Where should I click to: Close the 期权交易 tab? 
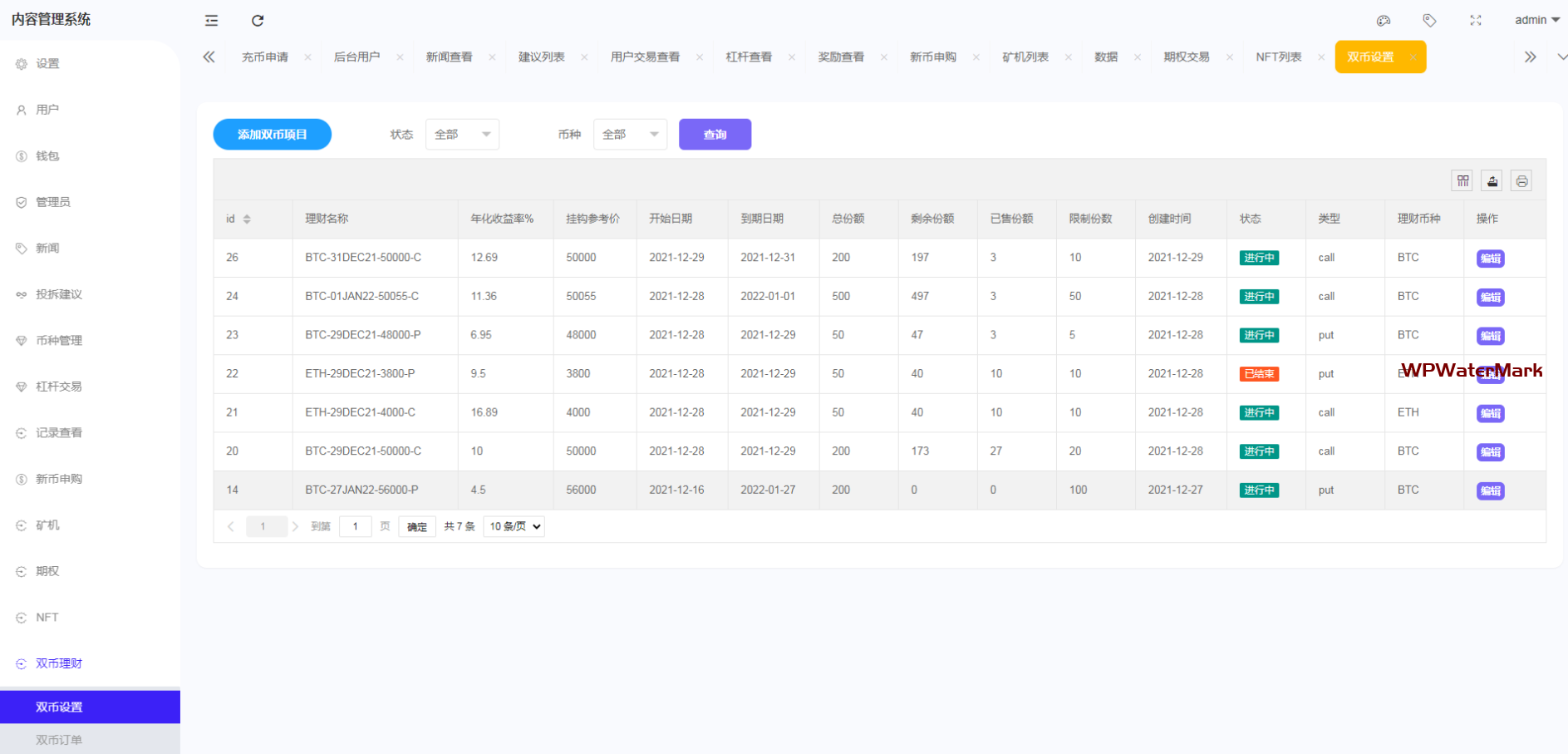[1229, 57]
